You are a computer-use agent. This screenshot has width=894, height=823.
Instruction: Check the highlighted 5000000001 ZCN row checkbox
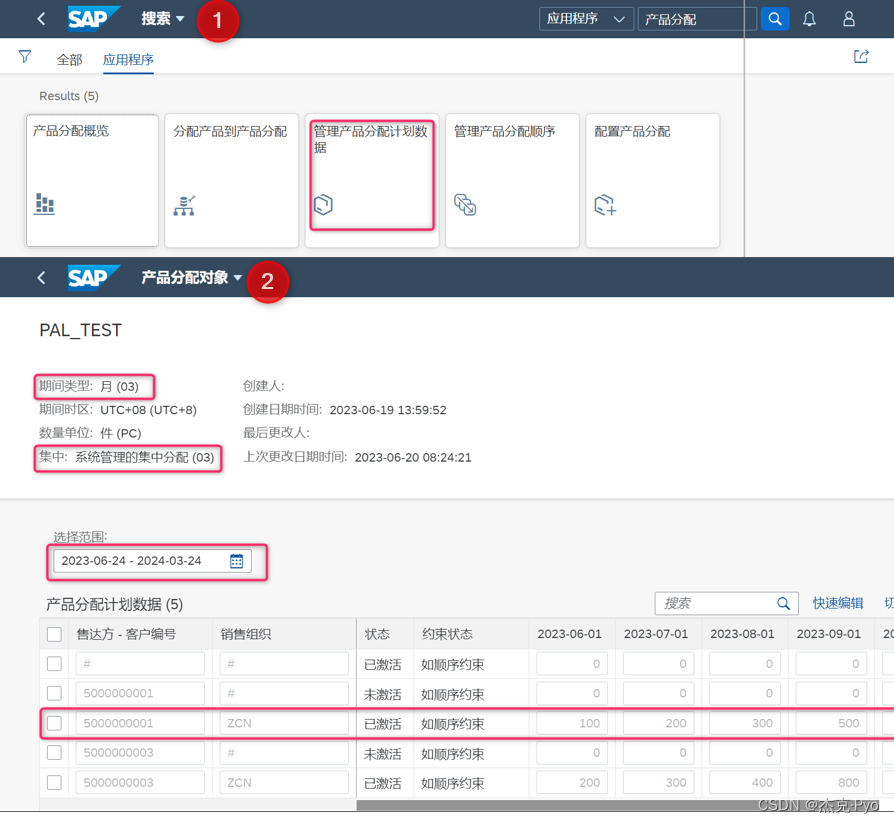tap(55, 722)
